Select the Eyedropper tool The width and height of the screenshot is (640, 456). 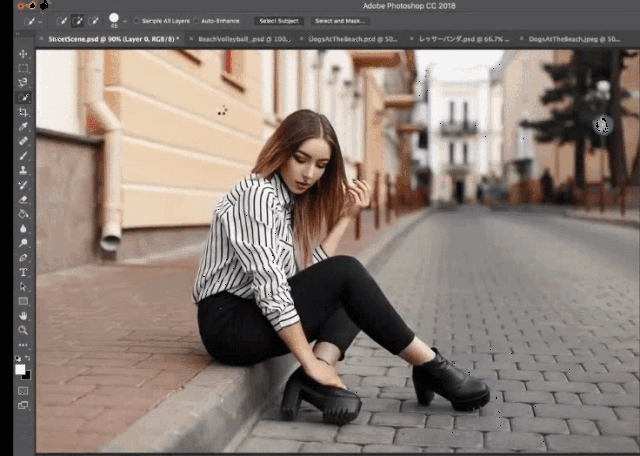[x=23, y=127]
